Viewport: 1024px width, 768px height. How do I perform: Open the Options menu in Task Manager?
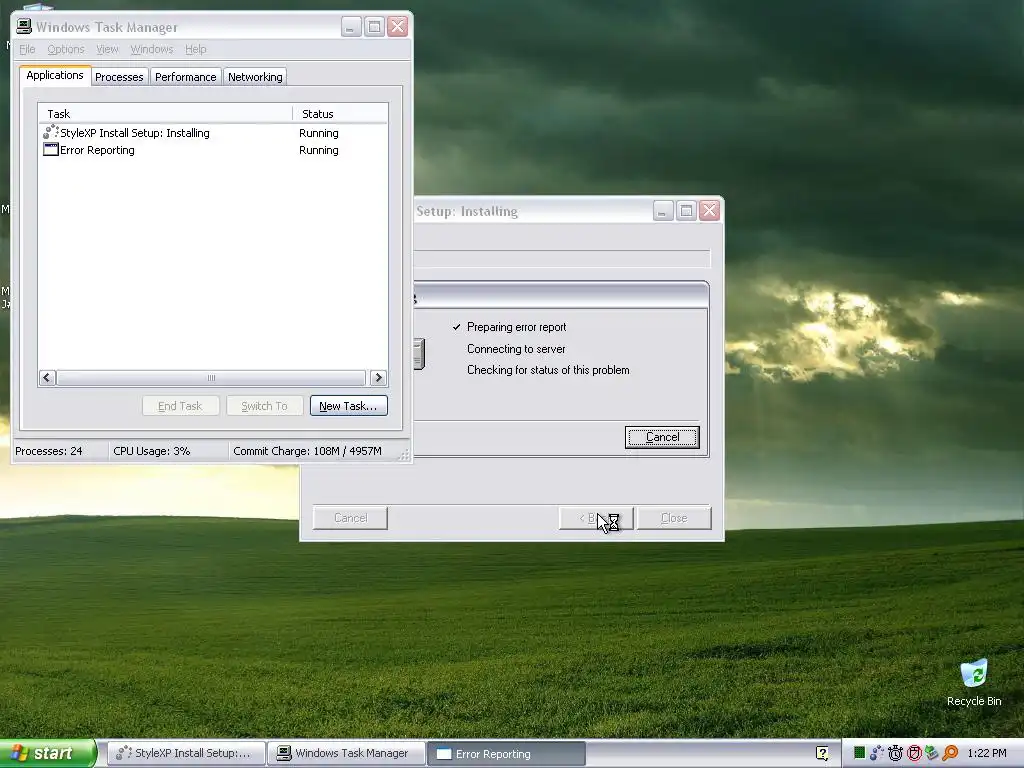click(65, 49)
